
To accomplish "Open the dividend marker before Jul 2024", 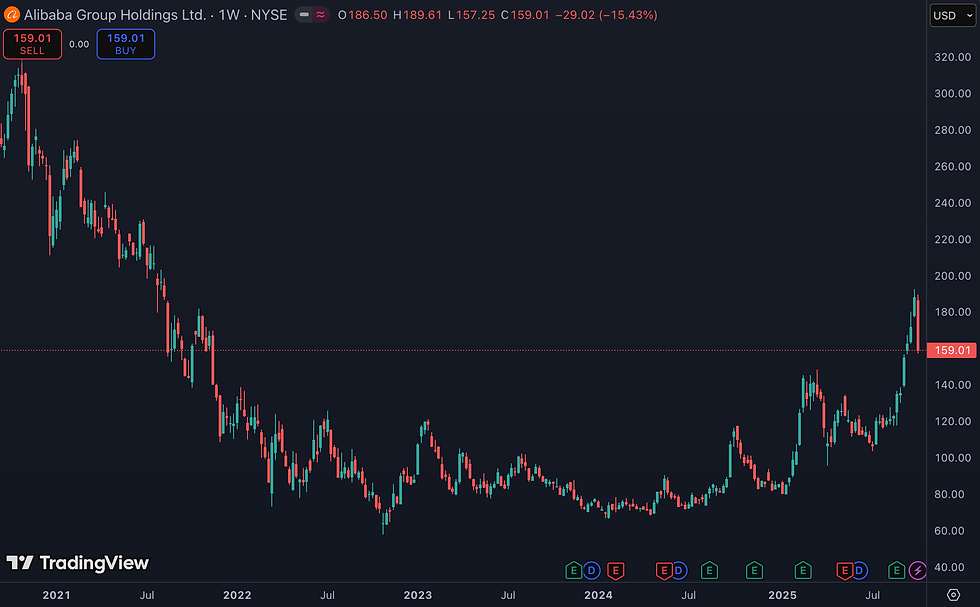I will point(679,570).
